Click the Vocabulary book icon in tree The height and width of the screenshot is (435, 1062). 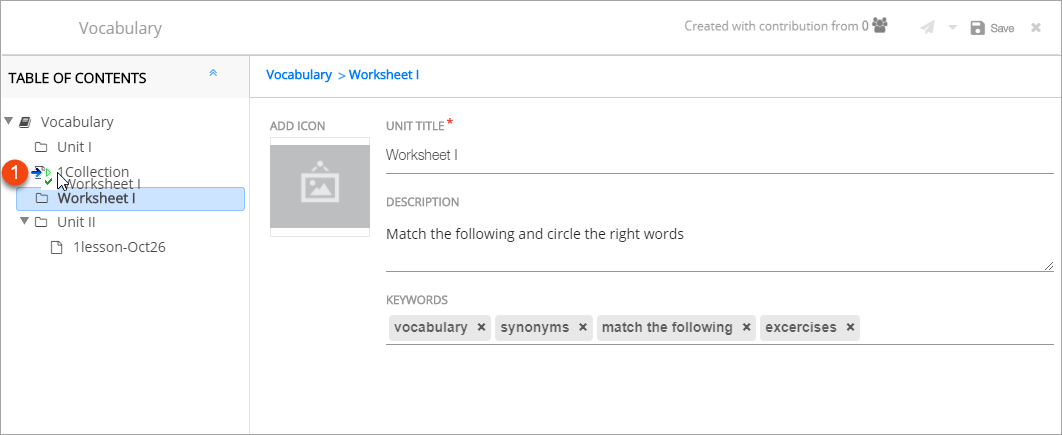pyautogui.click(x=26, y=122)
